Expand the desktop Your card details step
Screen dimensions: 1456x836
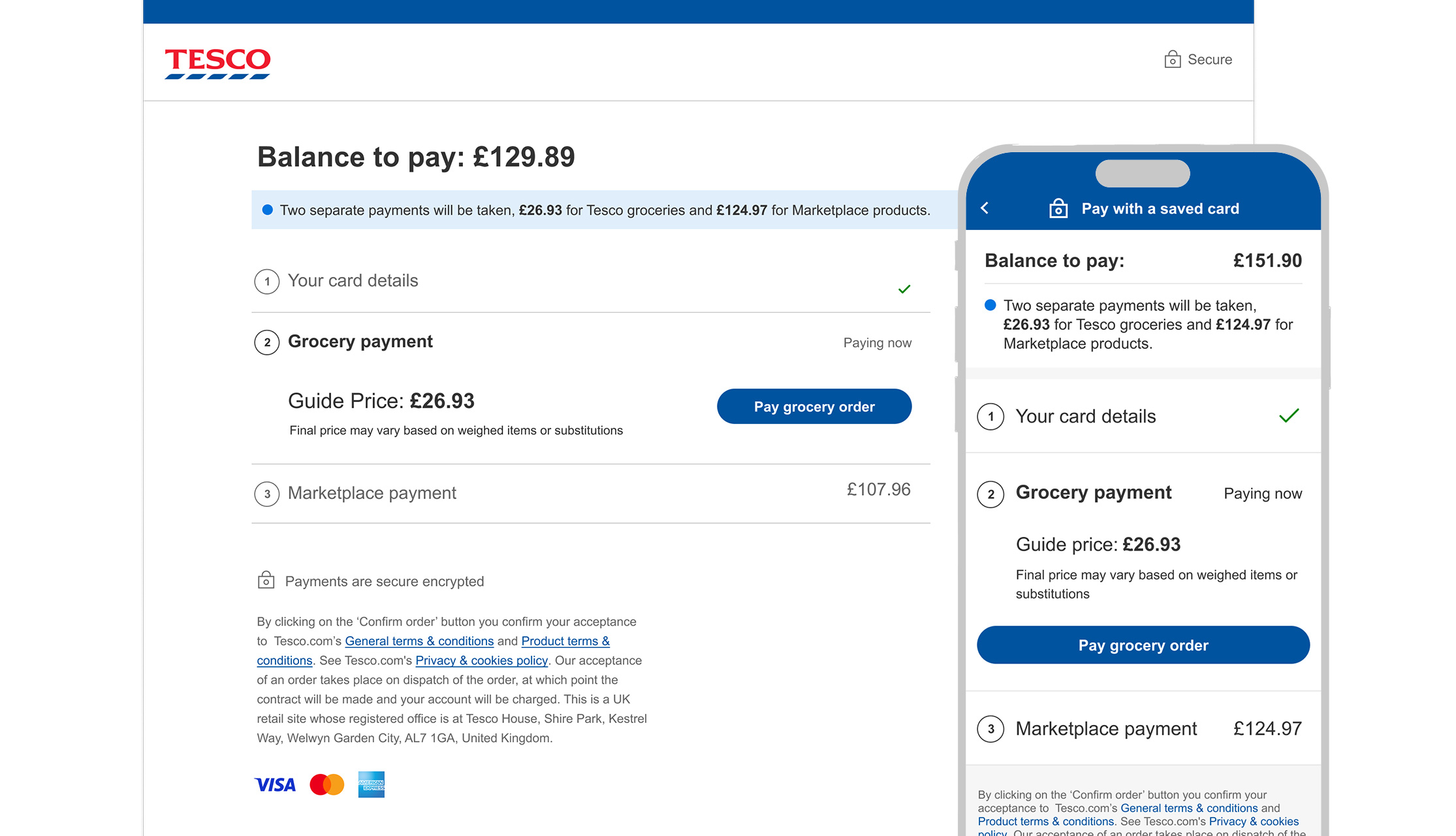point(353,281)
